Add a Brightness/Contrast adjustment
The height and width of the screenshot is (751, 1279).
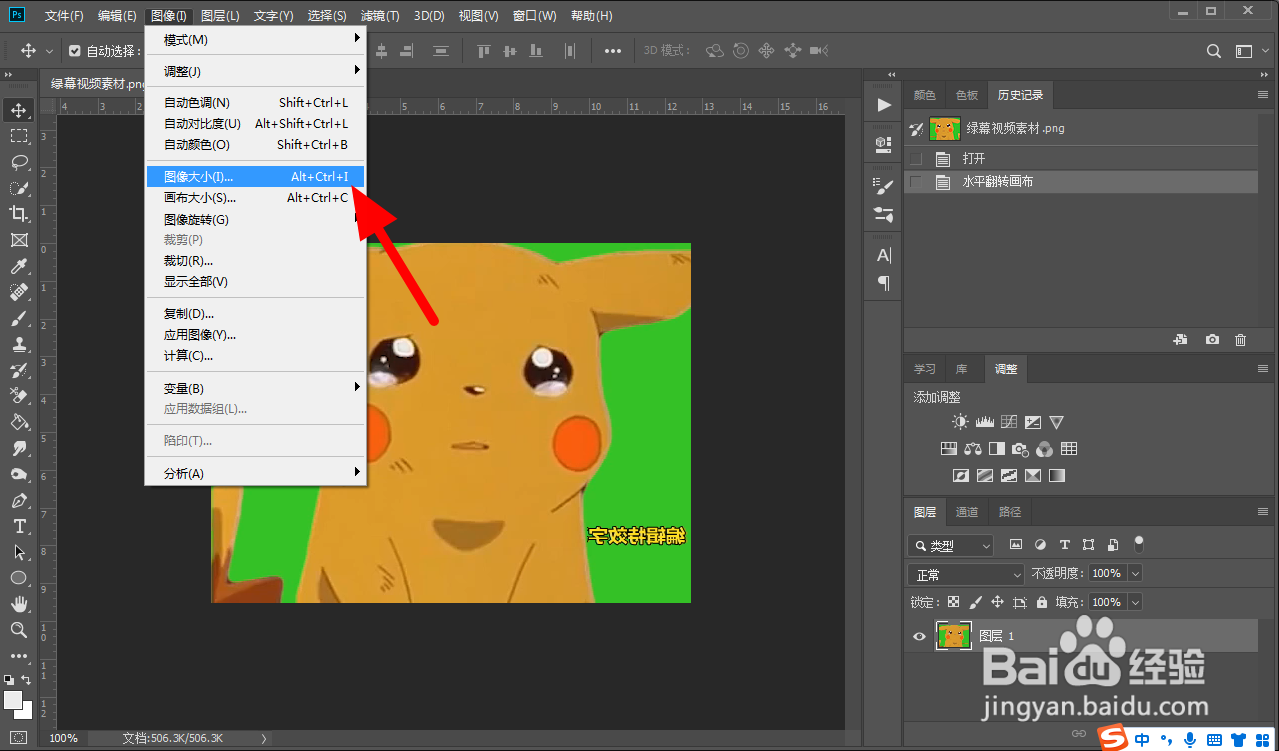[960, 422]
